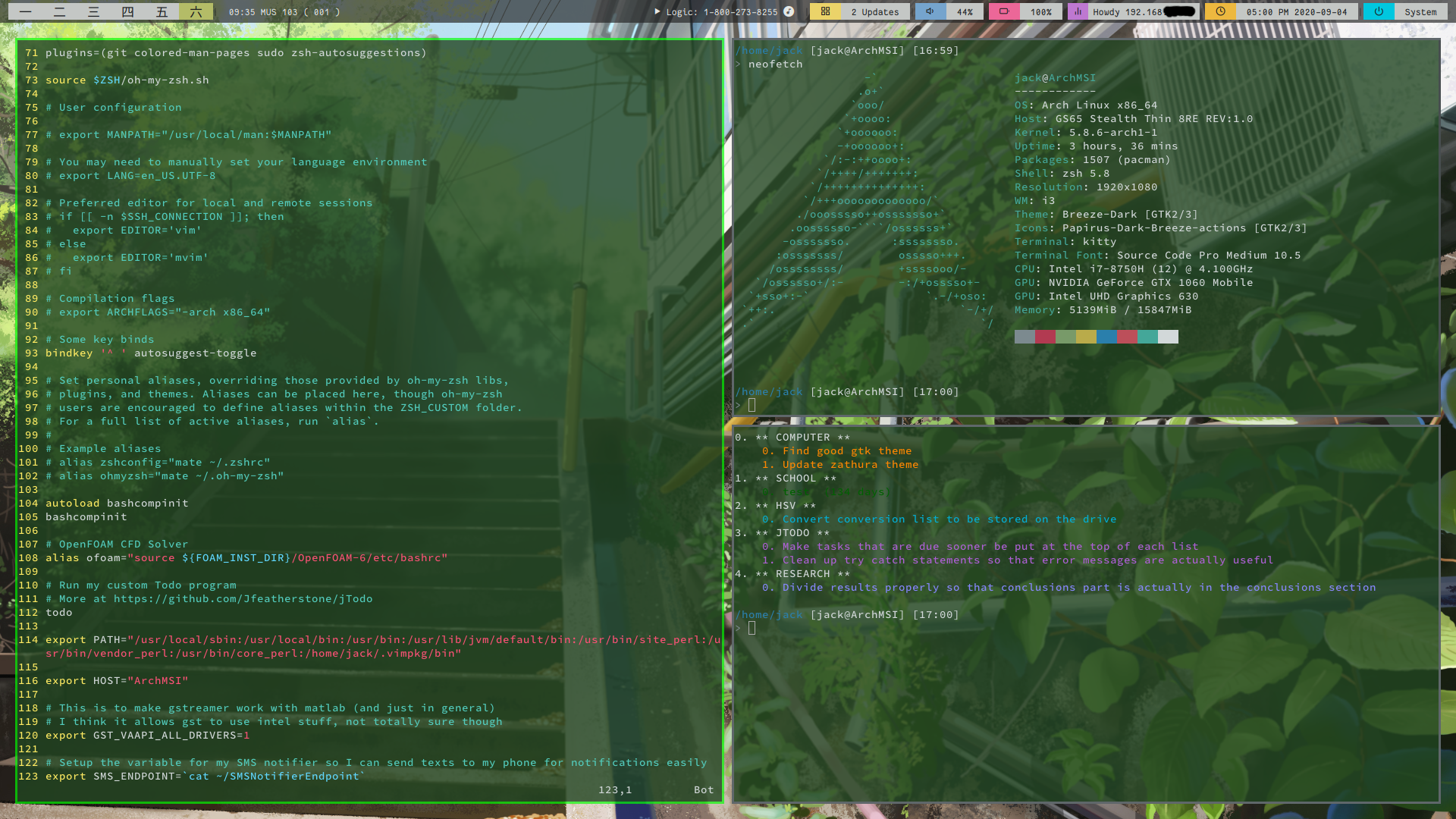Click the pink battery icon
Image resolution: width=1456 pixels, height=819 pixels.
1004,11
